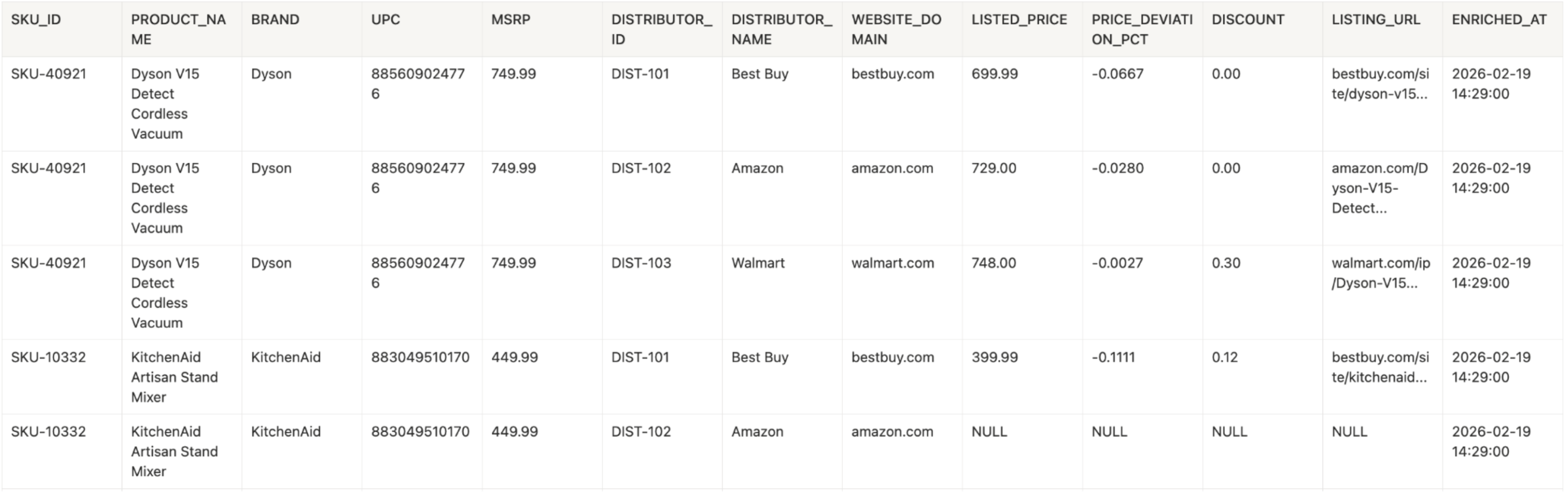Click the PRICE_DEVIATION_PCT column header
Screen dimensions: 1568x492
coord(1141,29)
